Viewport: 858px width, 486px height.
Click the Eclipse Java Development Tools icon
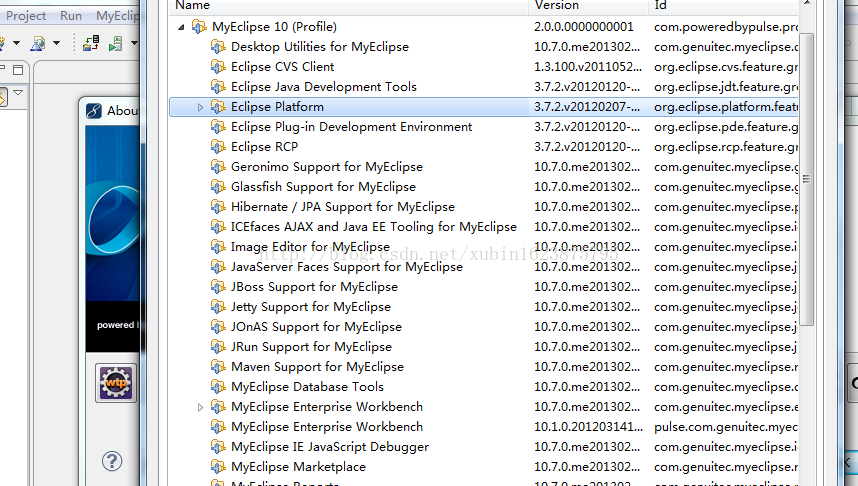[218, 87]
